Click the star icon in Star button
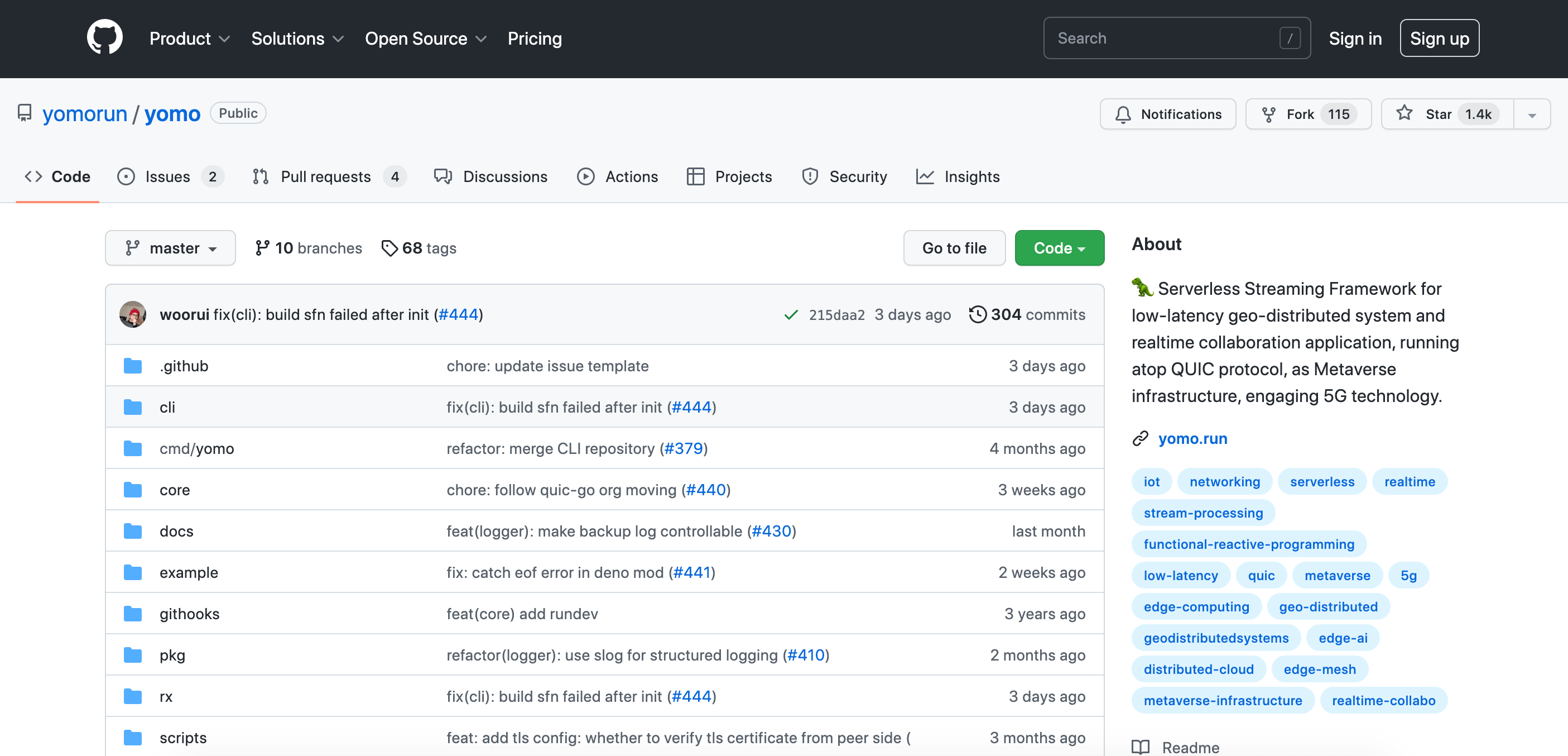This screenshot has height=756, width=1568. click(1405, 113)
